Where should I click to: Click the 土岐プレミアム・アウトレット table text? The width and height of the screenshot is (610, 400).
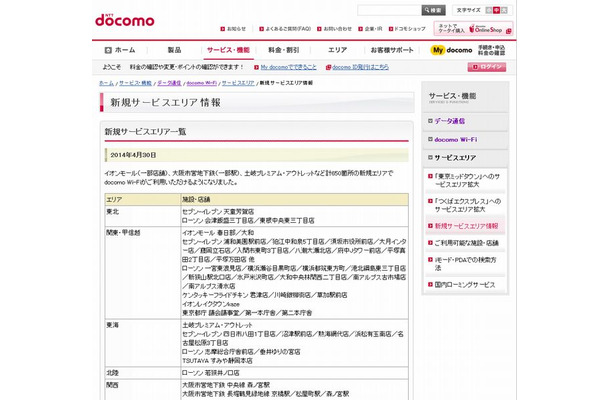click(217, 325)
